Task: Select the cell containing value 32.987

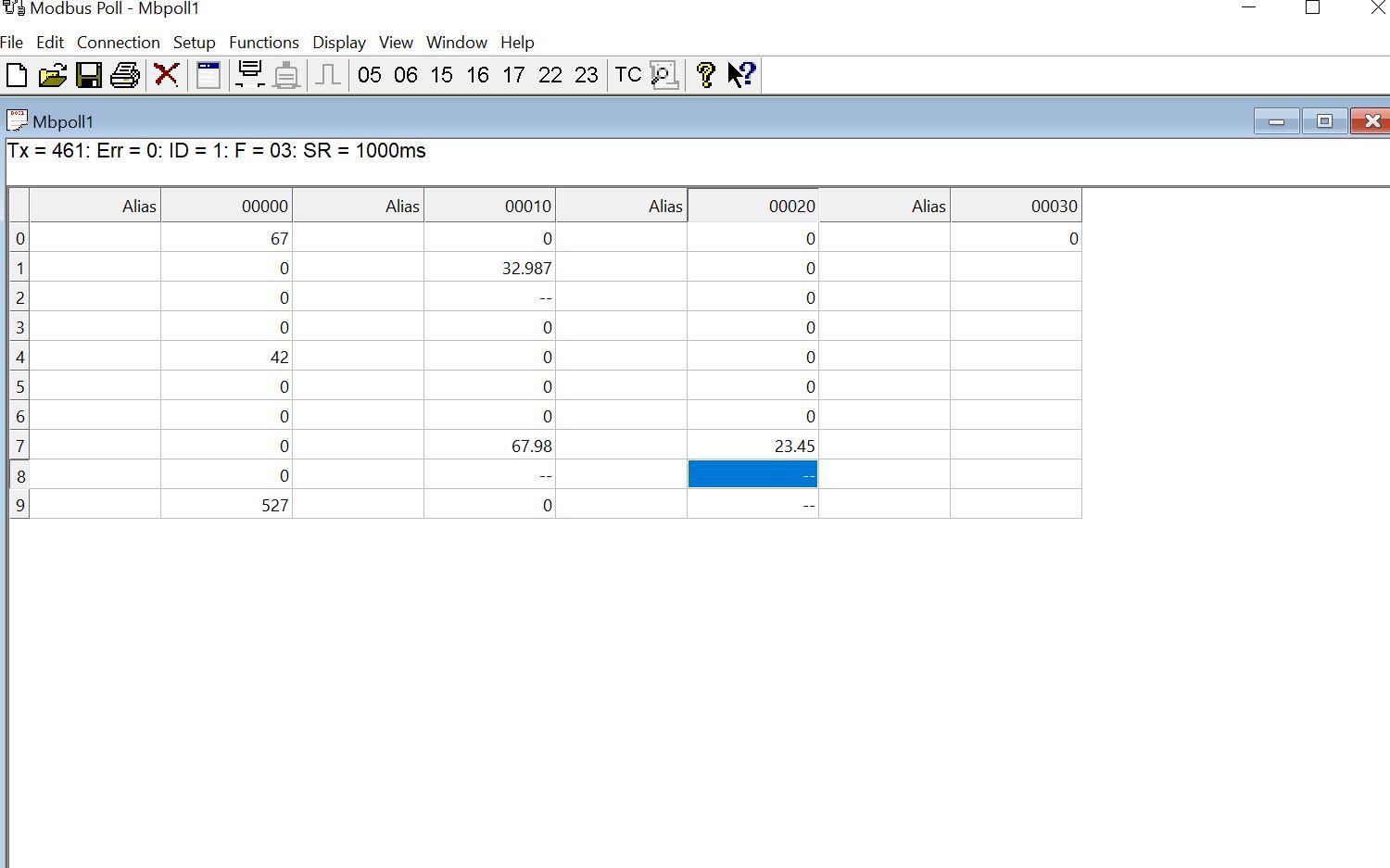Action: coord(490,268)
